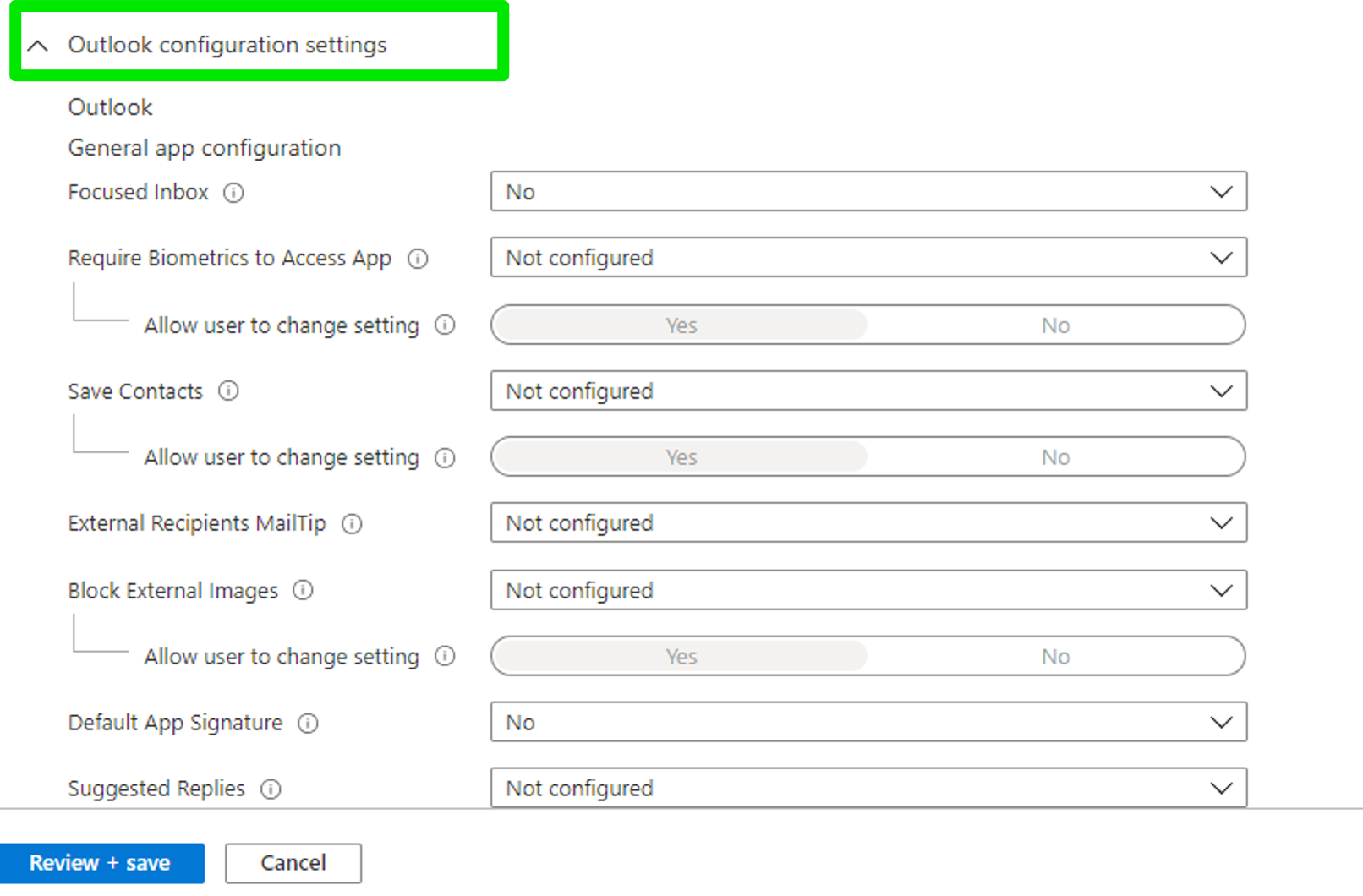Viewport: 1363px width, 896px height.
Task: Click the Default App Signature info icon
Action: point(309,724)
